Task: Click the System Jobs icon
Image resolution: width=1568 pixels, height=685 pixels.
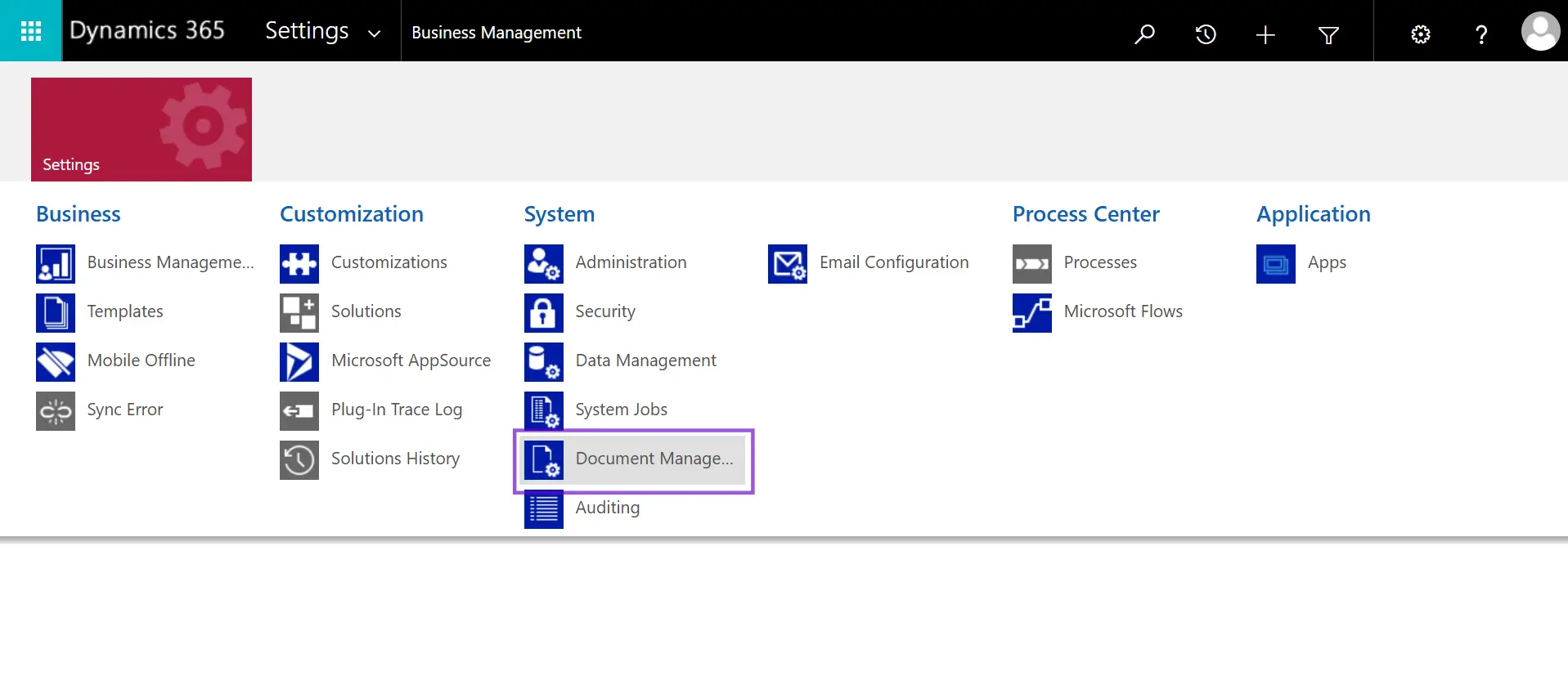Action: point(544,411)
